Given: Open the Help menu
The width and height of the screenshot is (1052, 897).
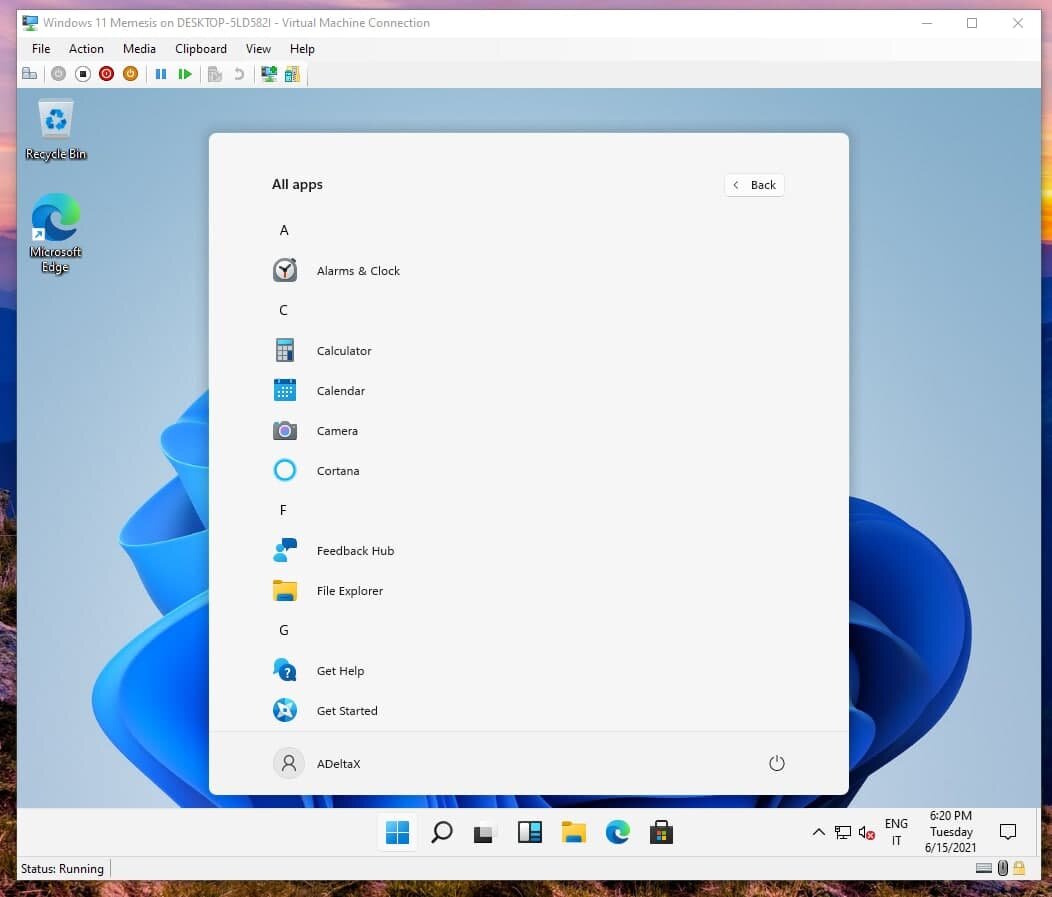Looking at the screenshot, I should click(x=302, y=49).
